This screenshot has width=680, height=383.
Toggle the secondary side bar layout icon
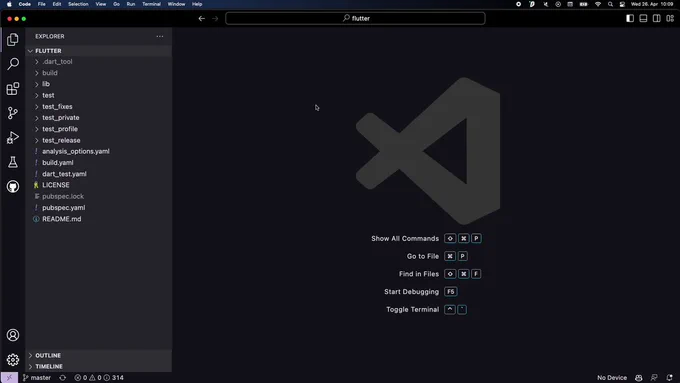(x=657, y=18)
